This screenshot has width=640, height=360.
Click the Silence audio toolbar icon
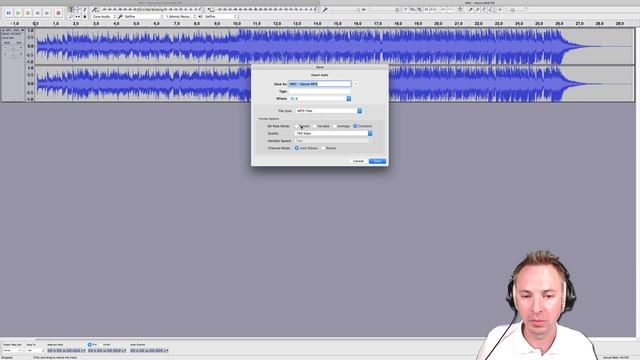click(433, 9)
